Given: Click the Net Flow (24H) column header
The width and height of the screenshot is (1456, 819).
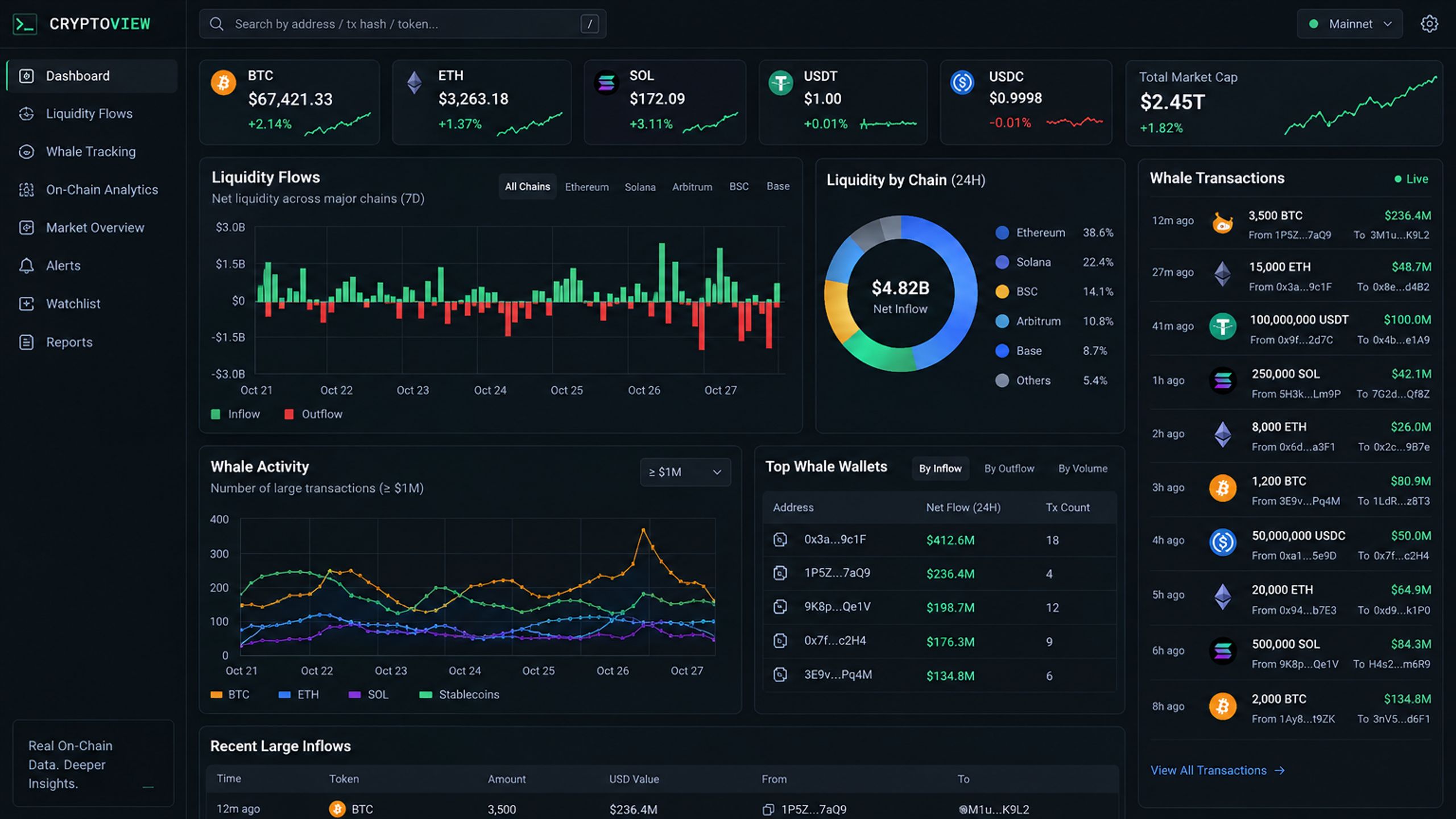Looking at the screenshot, I should (963, 507).
